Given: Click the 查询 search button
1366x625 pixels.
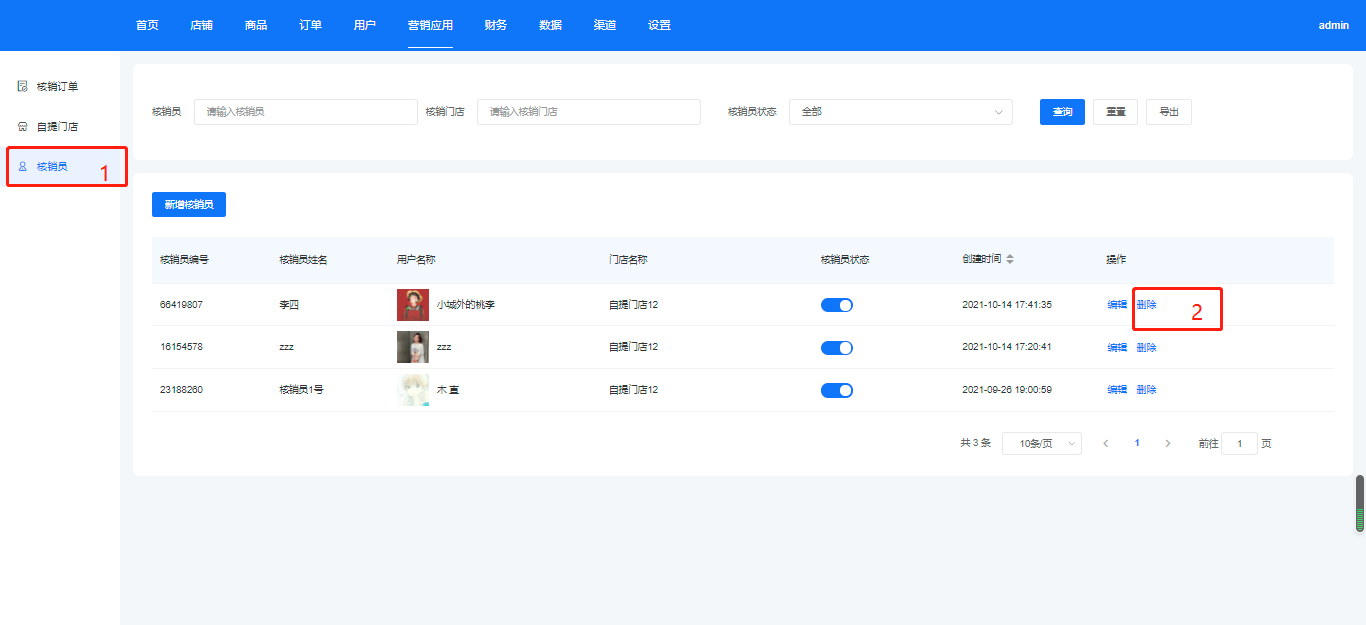Looking at the screenshot, I should [x=1062, y=112].
